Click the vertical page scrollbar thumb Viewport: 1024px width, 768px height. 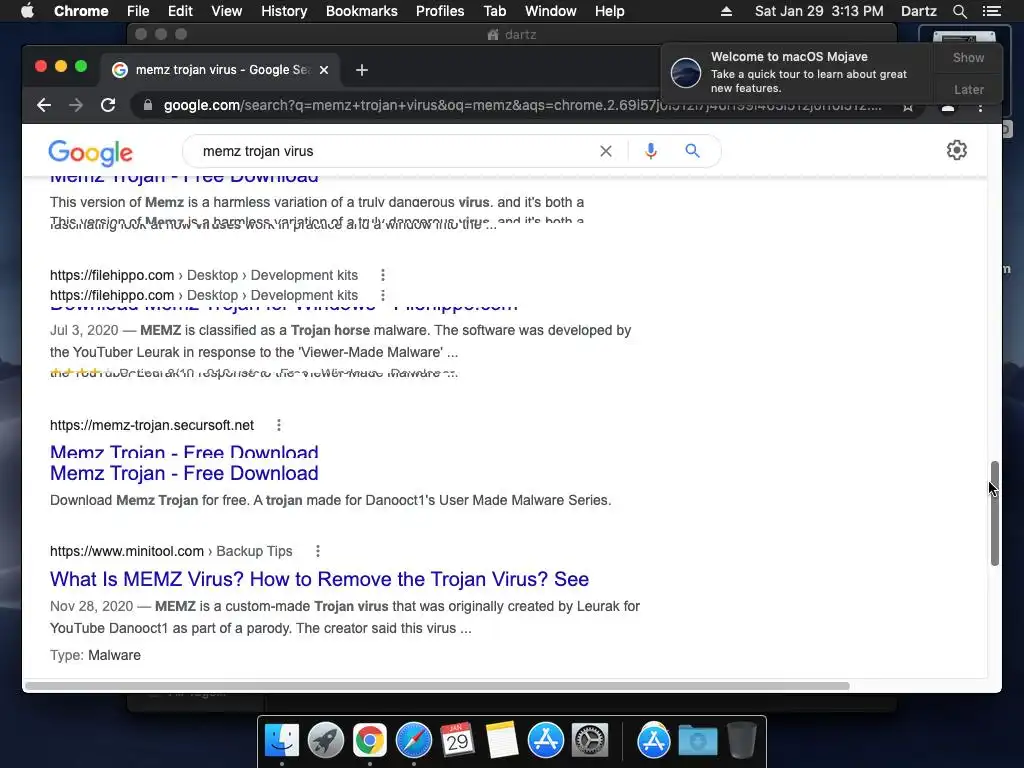pos(995,513)
